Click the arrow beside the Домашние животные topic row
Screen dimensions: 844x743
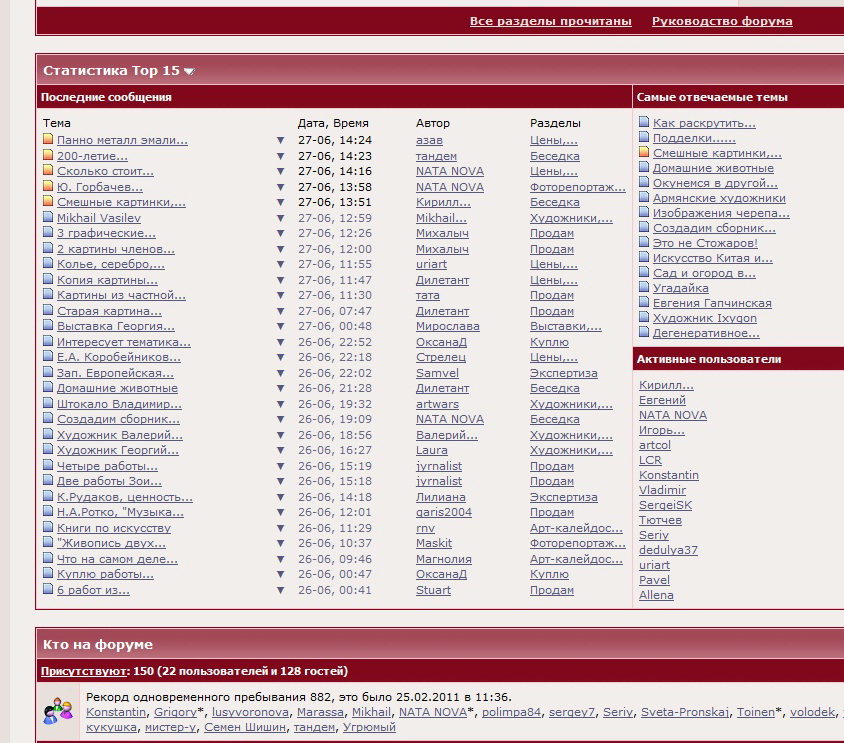(280, 389)
